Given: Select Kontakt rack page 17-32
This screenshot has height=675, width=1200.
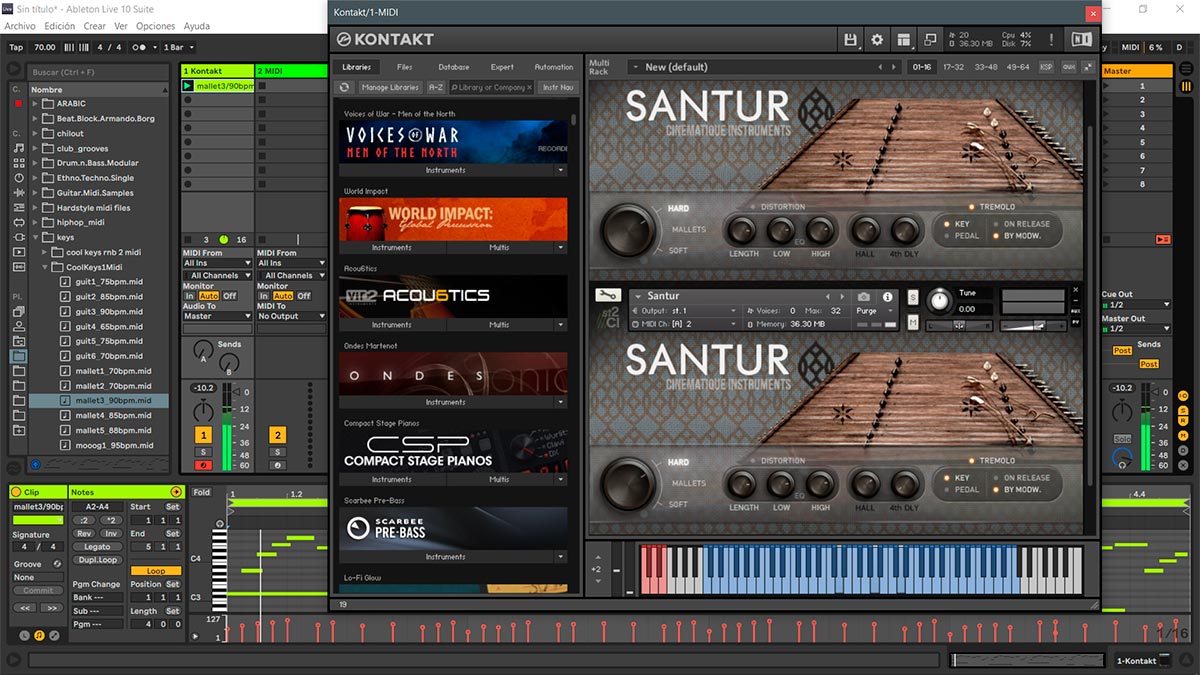Looking at the screenshot, I should pyautogui.click(x=953, y=67).
